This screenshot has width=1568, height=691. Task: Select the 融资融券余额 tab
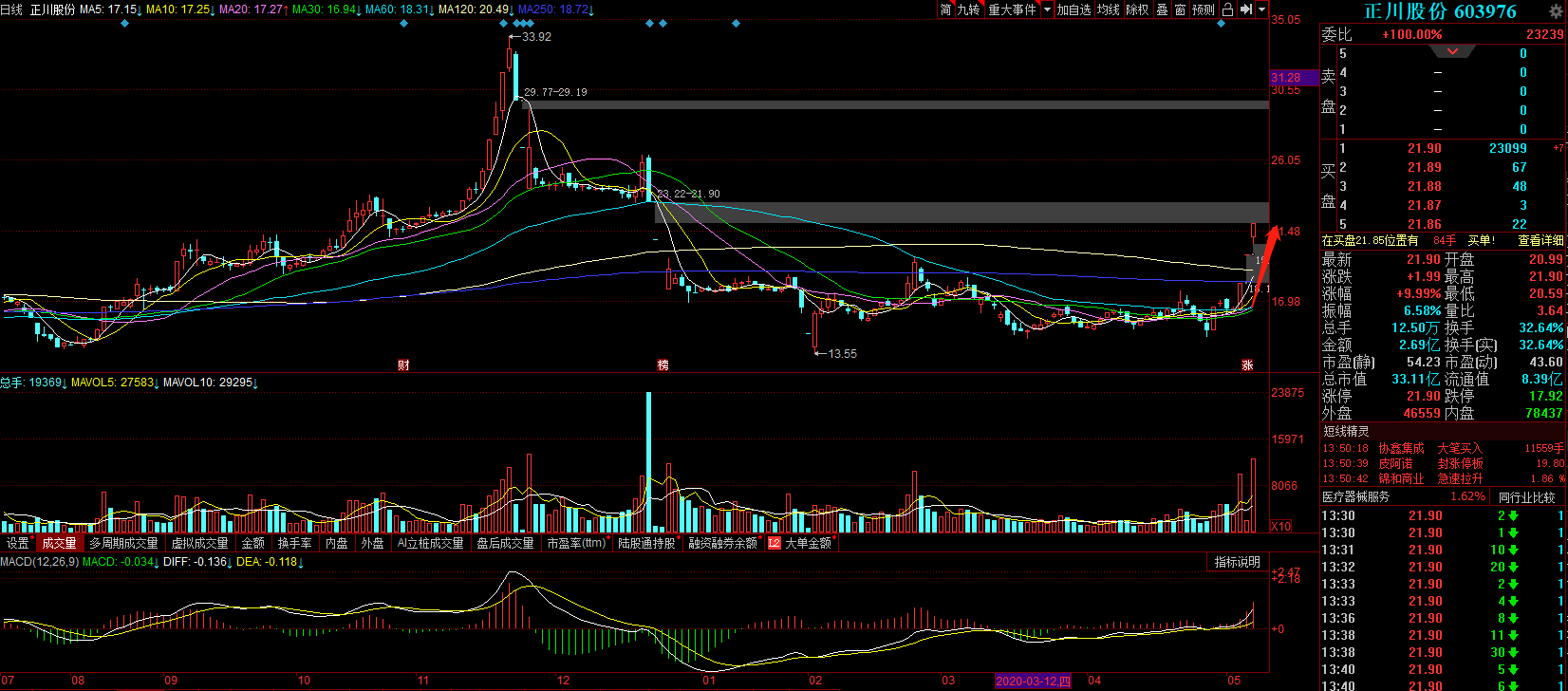[x=723, y=544]
